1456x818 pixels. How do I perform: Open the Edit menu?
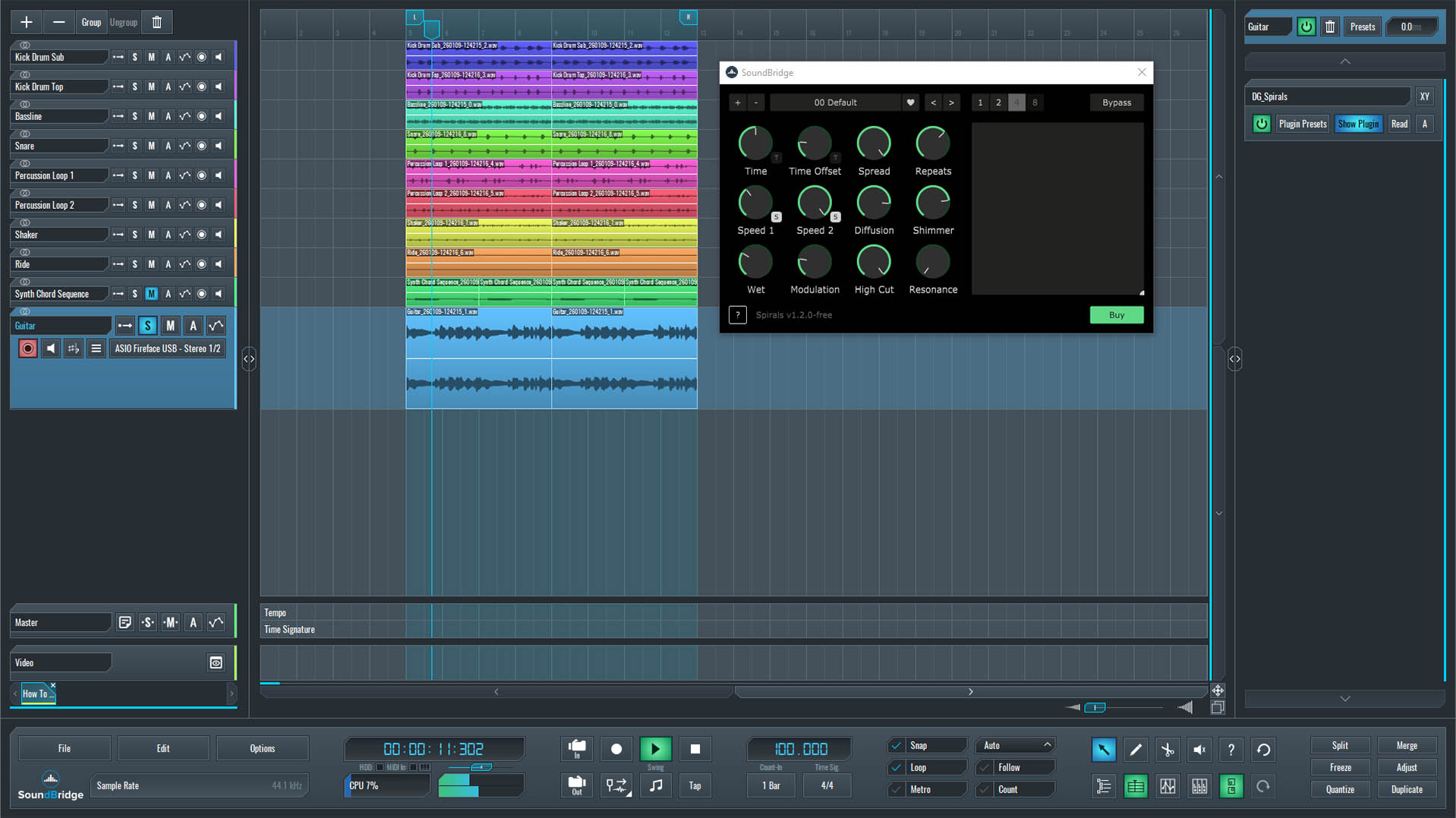tap(163, 749)
